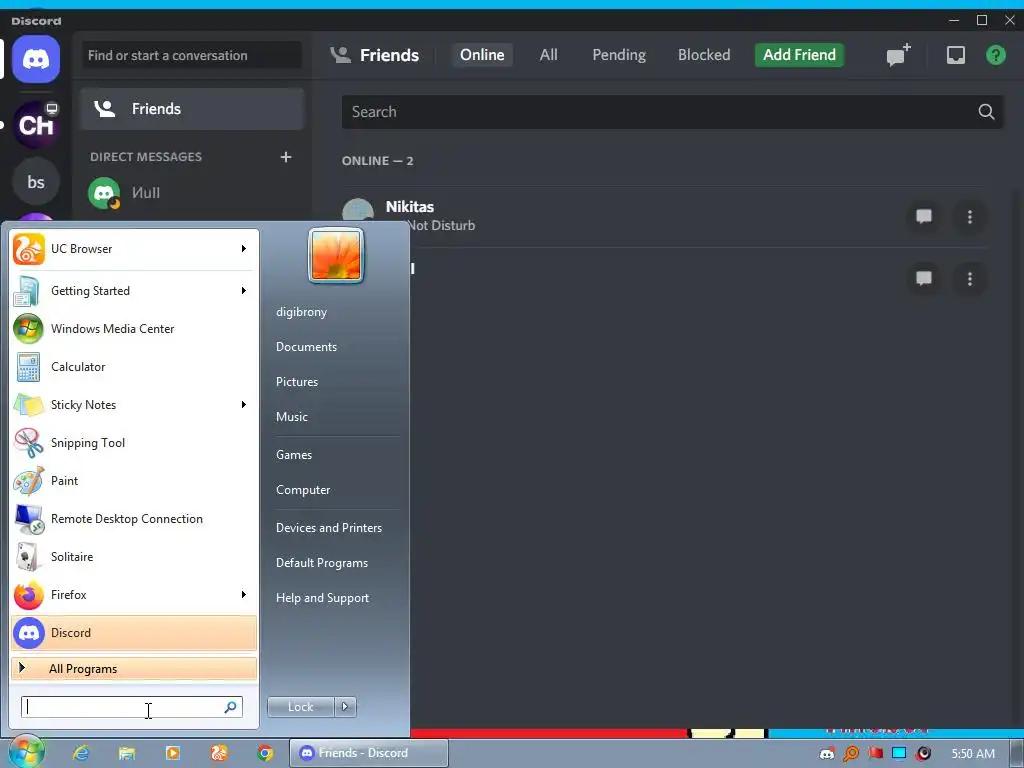The height and width of the screenshot is (768, 1024).
Task: Open Windows Media Center from Start menu
Action: [x=134, y=328]
